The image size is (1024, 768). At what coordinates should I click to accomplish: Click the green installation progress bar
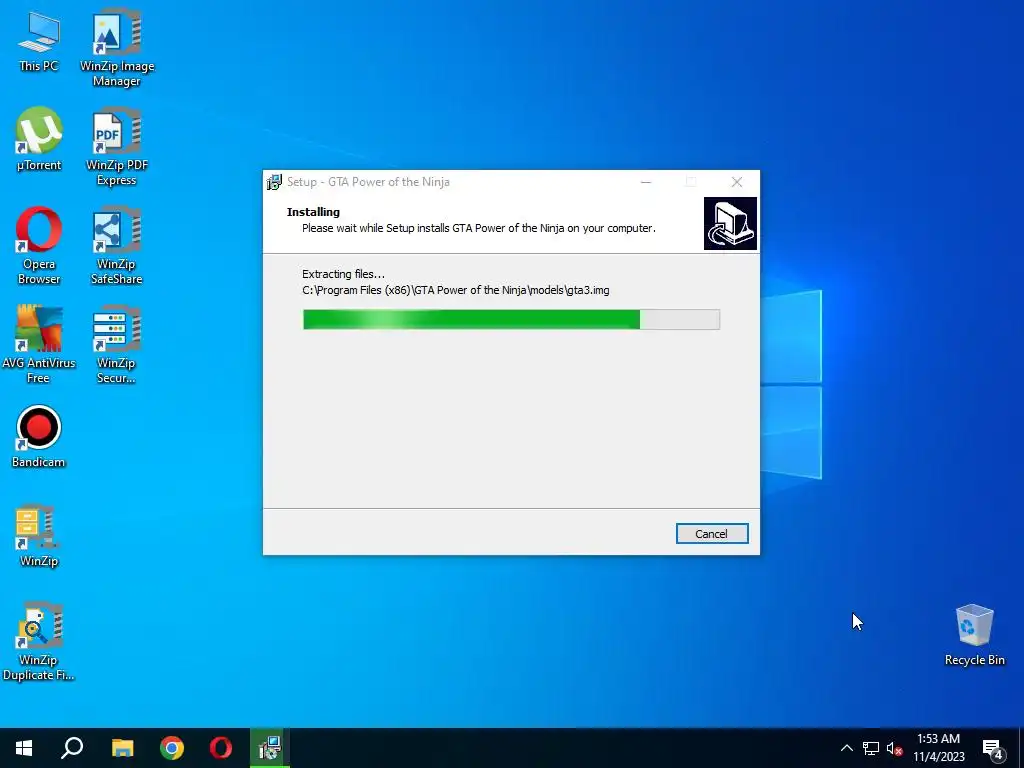(x=511, y=319)
